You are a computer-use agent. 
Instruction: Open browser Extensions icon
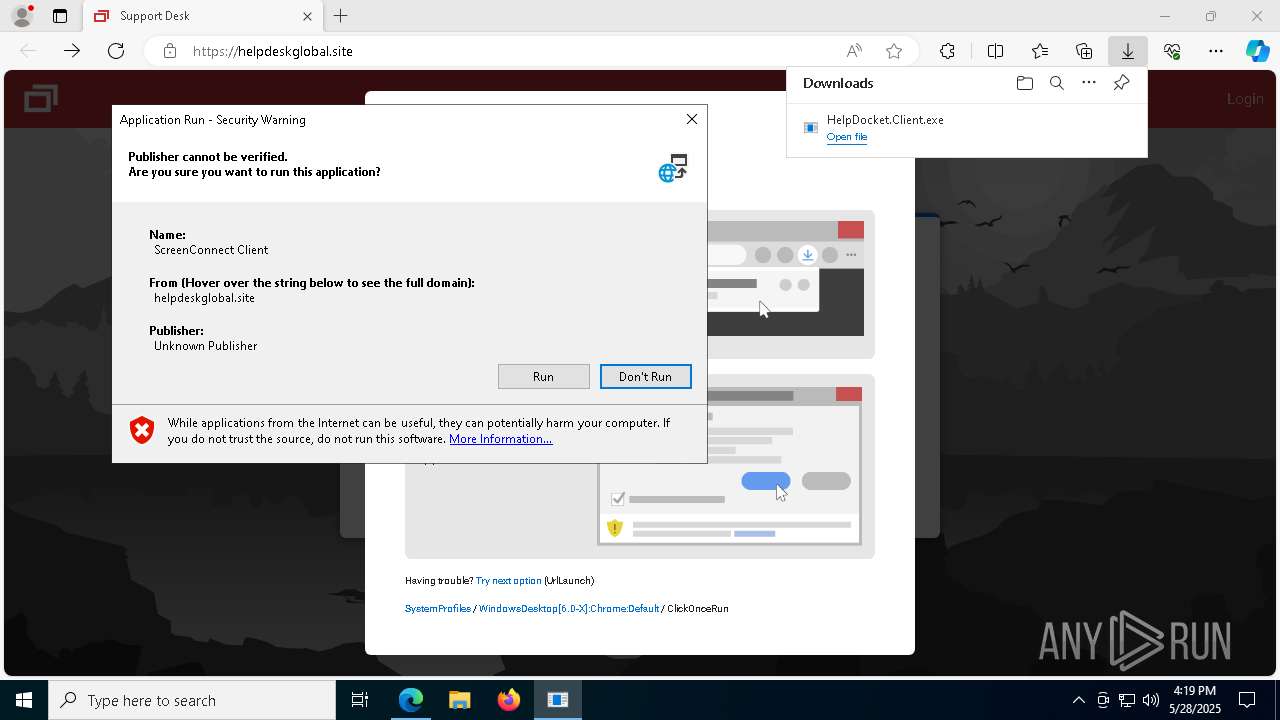coord(947,51)
